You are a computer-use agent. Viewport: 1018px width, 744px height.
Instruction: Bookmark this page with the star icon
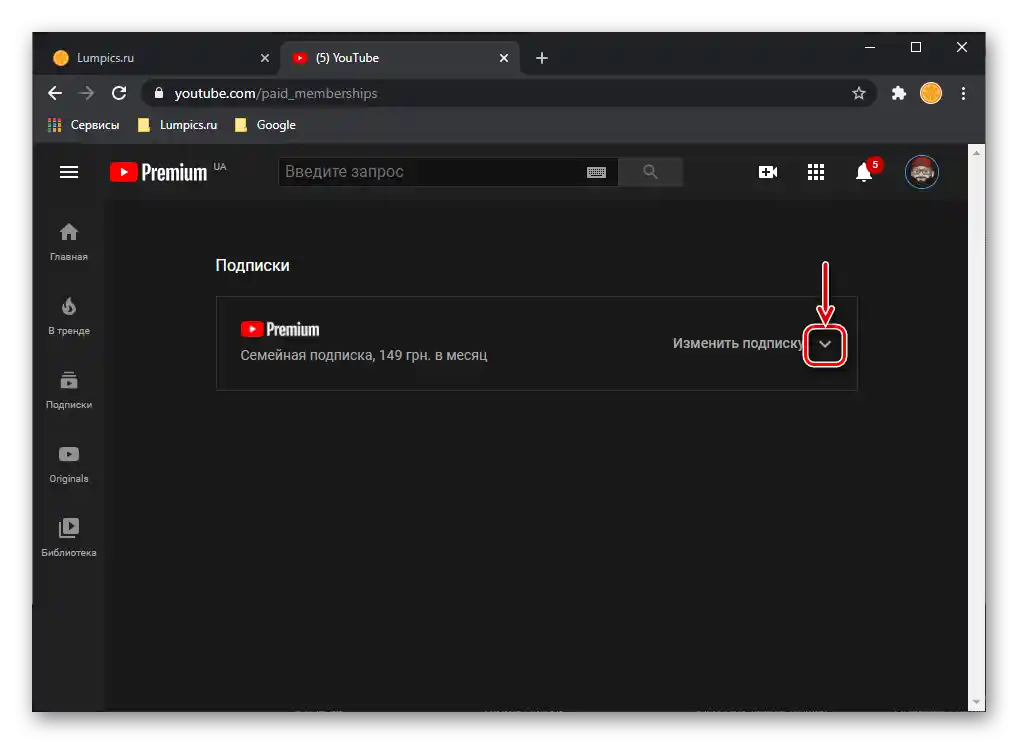(858, 93)
